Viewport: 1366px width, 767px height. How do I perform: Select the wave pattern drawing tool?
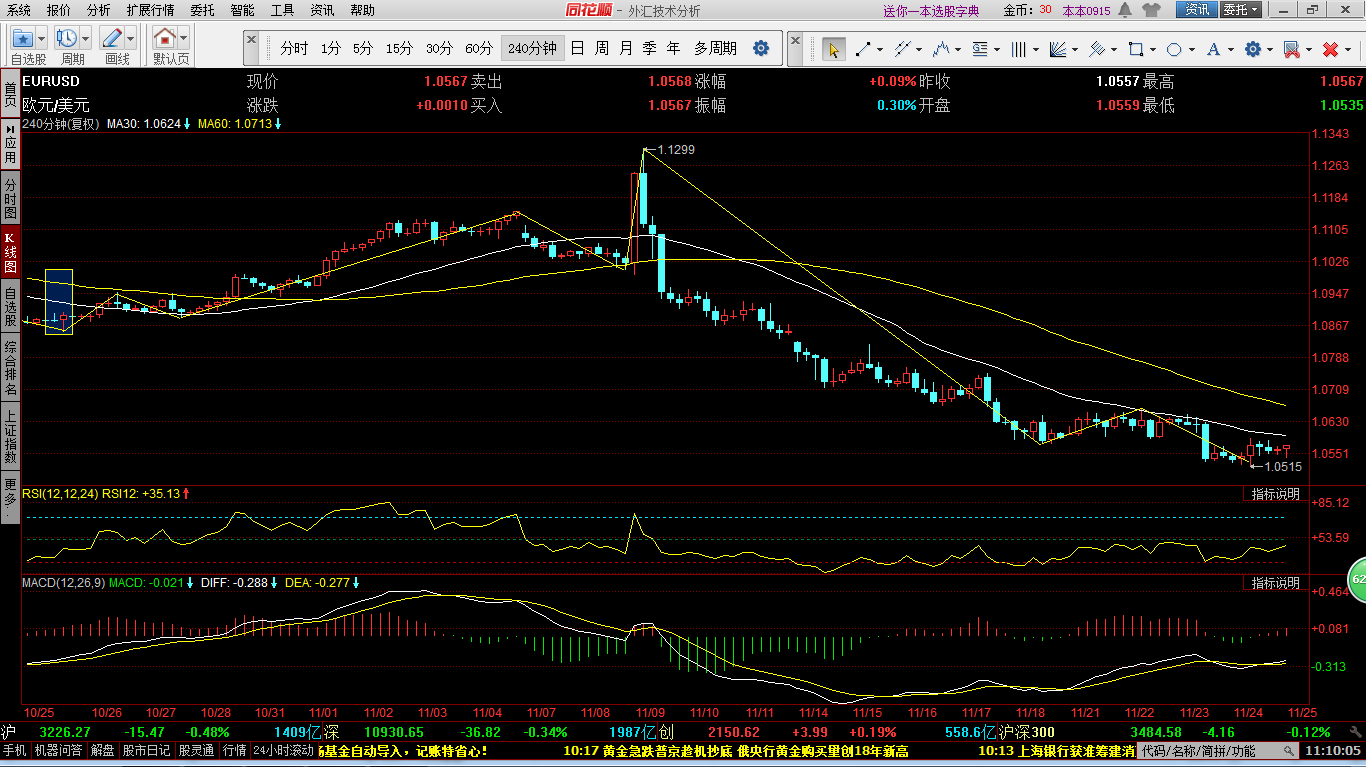click(940, 49)
